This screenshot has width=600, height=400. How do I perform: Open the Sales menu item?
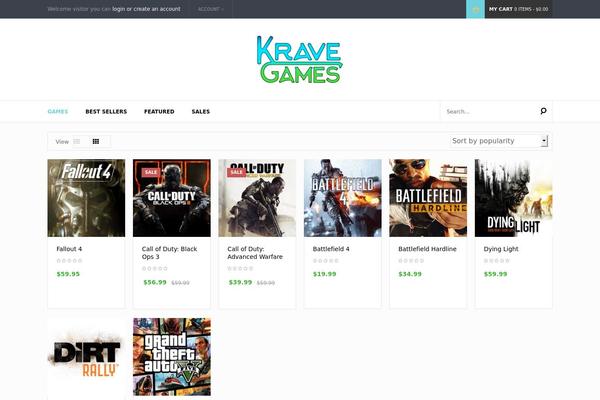coord(201,111)
